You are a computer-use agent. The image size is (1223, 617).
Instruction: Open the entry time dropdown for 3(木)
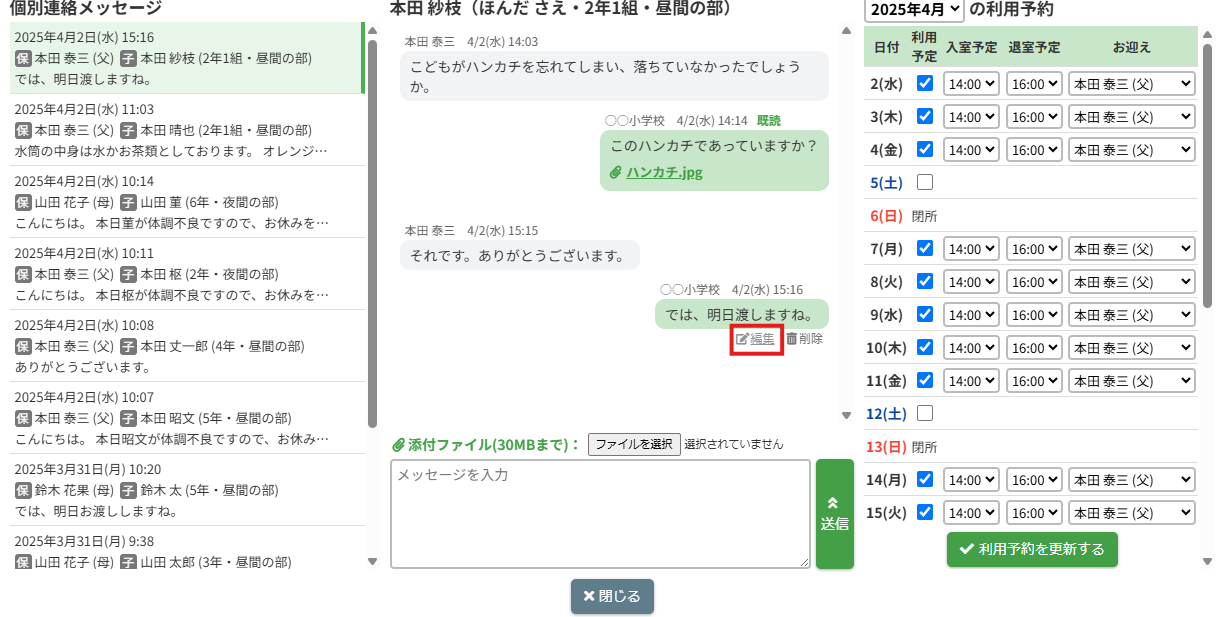[971, 117]
